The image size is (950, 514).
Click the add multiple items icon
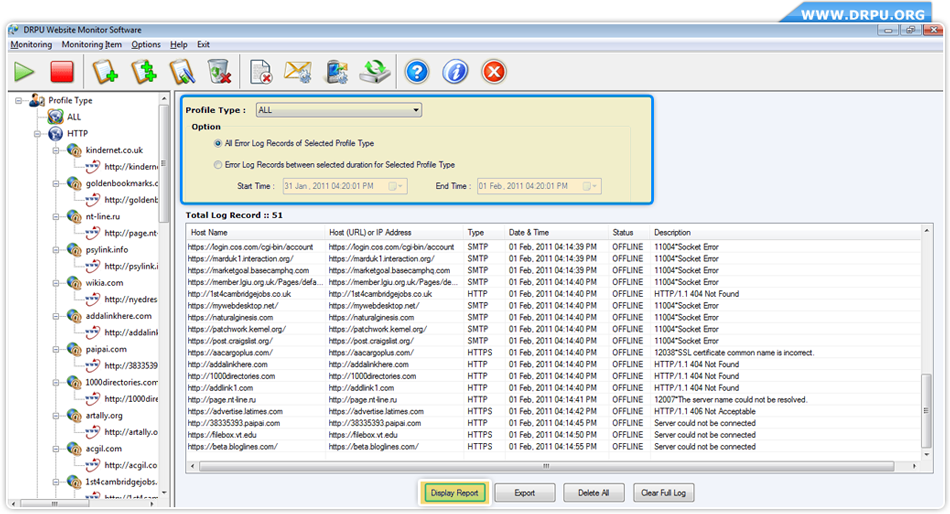(144, 72)
